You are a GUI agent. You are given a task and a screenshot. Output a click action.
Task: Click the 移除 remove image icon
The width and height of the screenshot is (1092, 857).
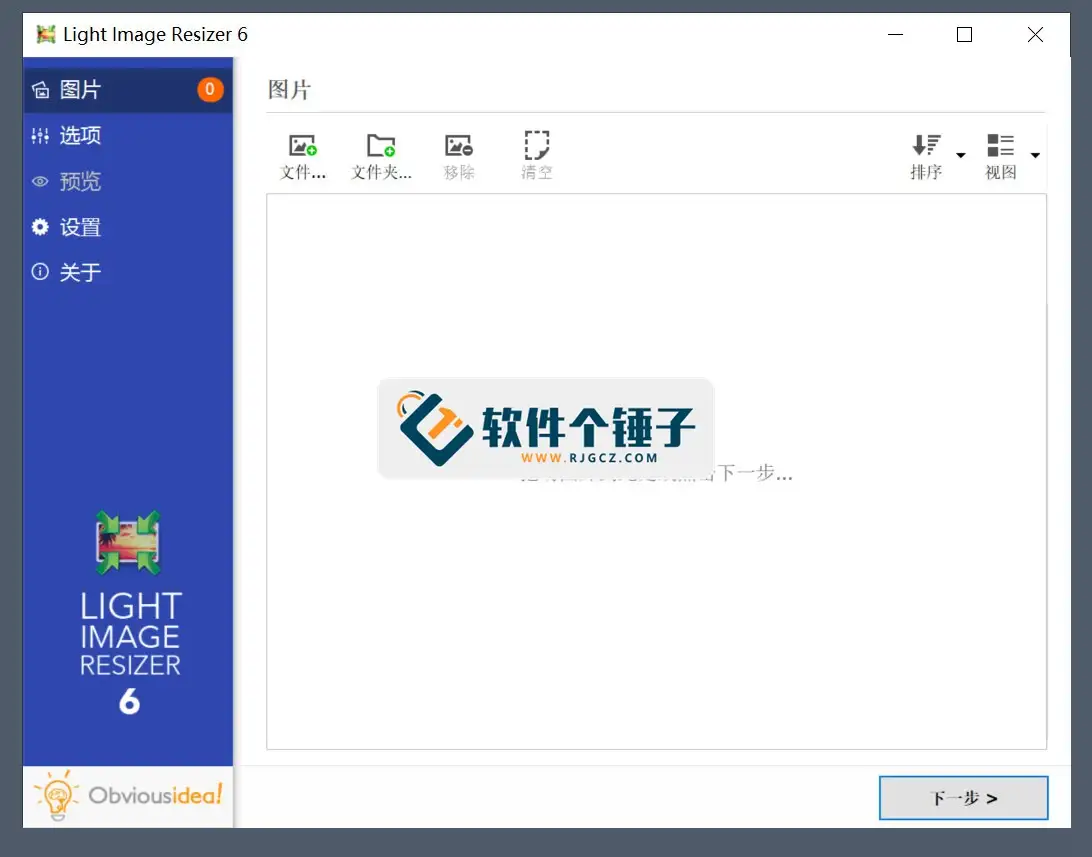[x=459, y=147]
